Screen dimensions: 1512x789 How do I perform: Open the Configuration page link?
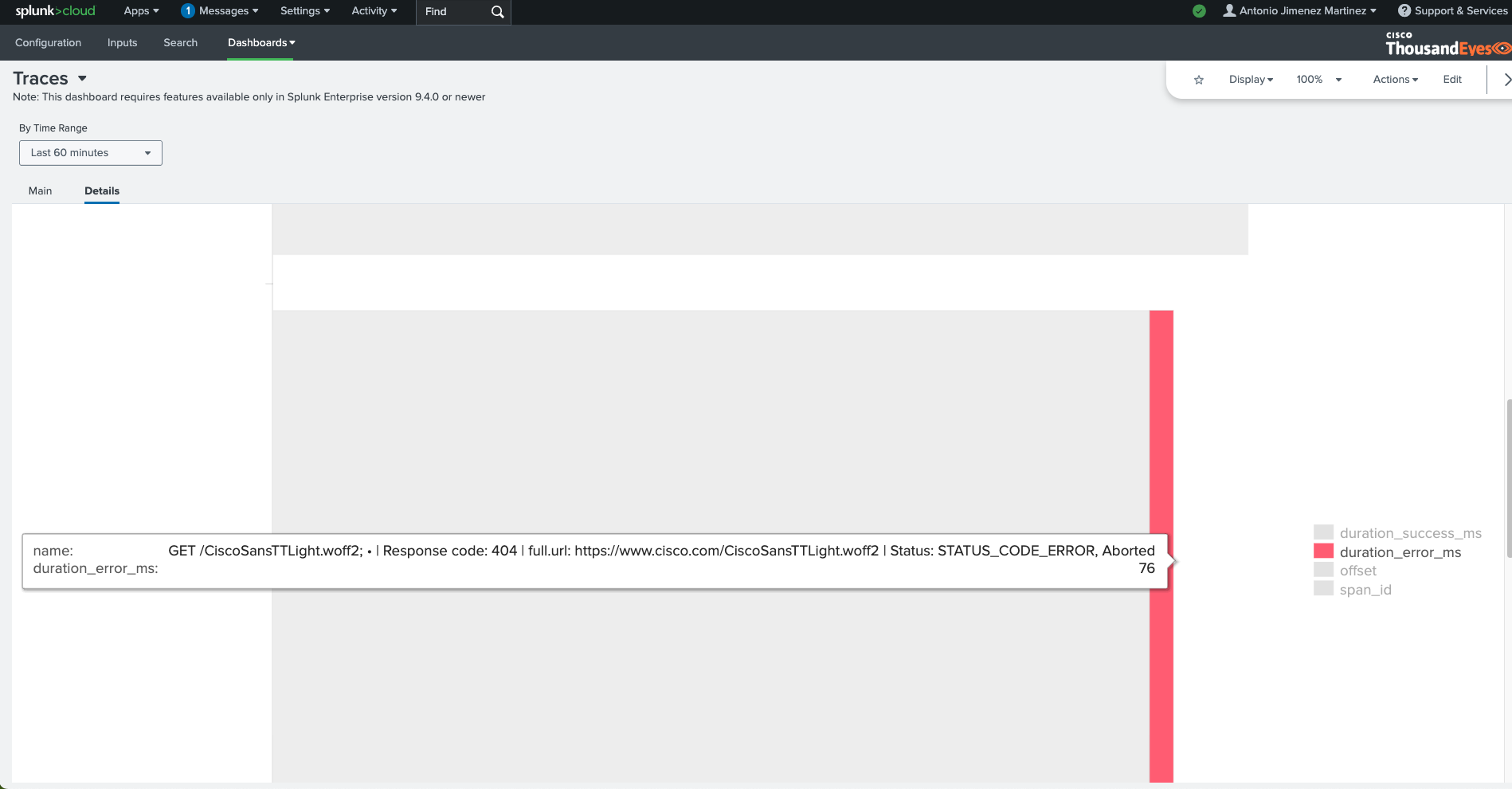pos(48,43)
